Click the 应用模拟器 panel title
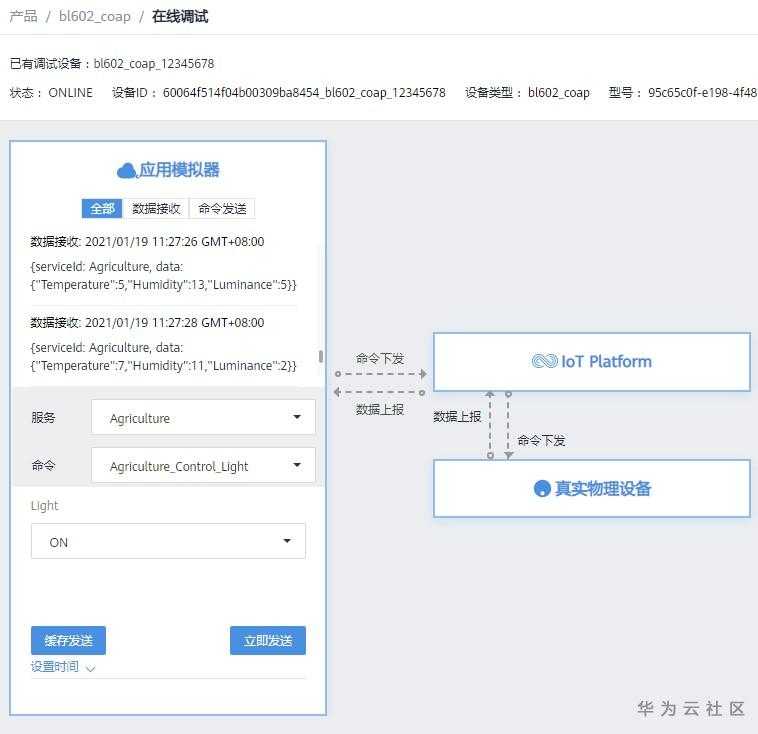The height and width of the screenshot is (734, 758). [179, 170]
